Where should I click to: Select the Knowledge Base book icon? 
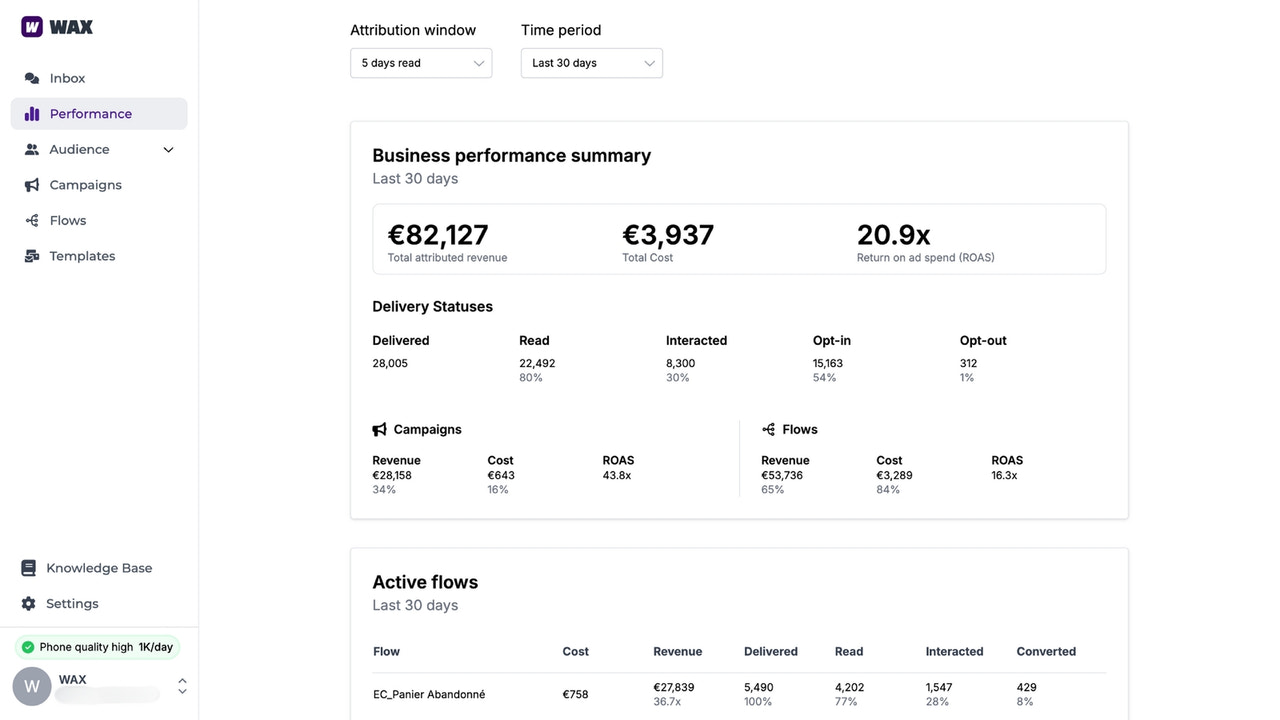[x=28, y=567]
